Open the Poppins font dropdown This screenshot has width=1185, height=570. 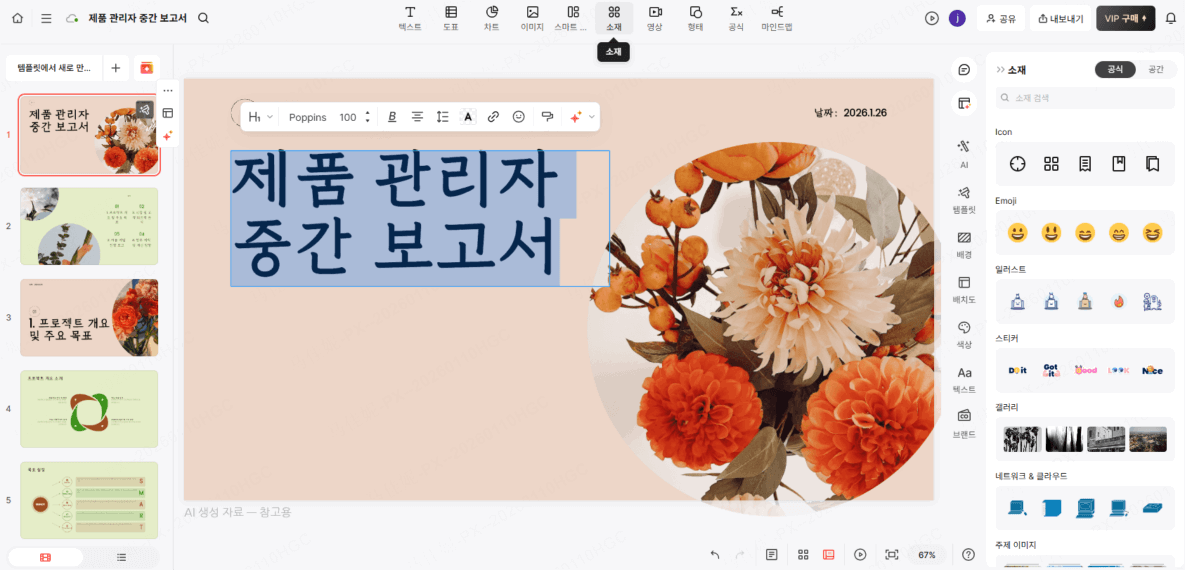308,117
